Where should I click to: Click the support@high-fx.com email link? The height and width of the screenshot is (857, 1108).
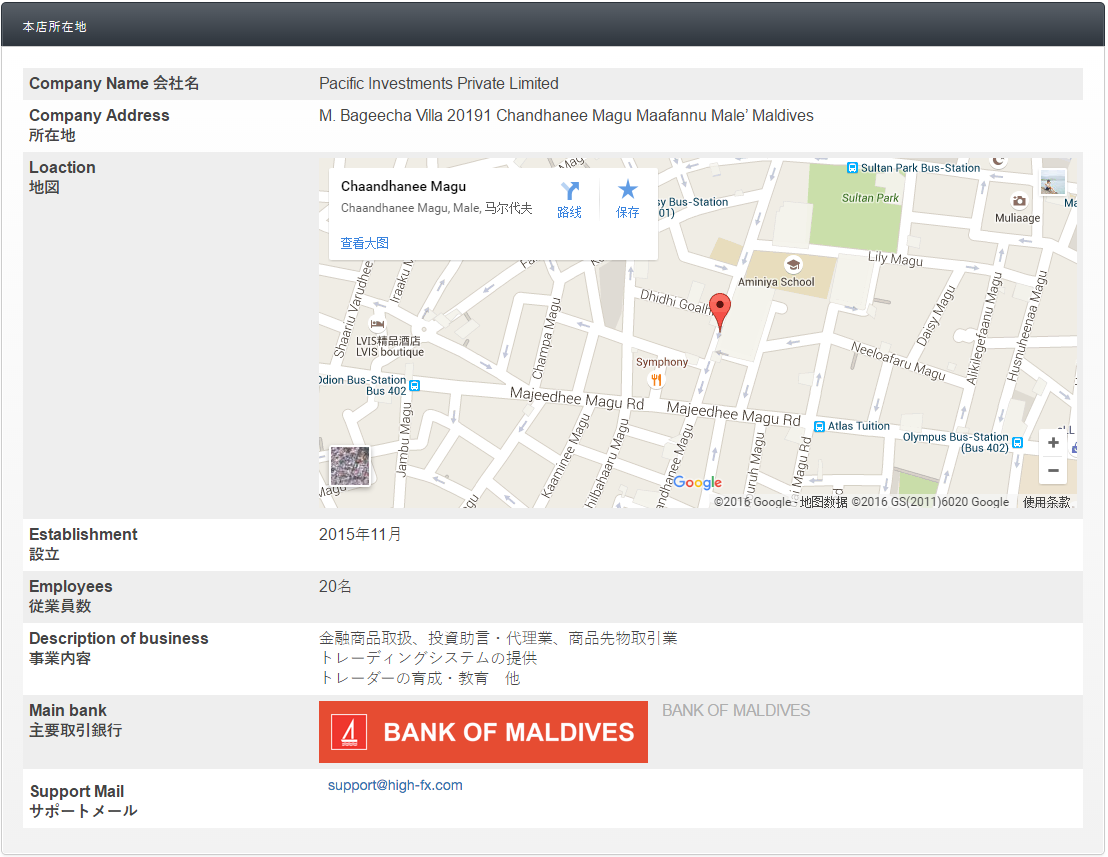tap(395, 785)
